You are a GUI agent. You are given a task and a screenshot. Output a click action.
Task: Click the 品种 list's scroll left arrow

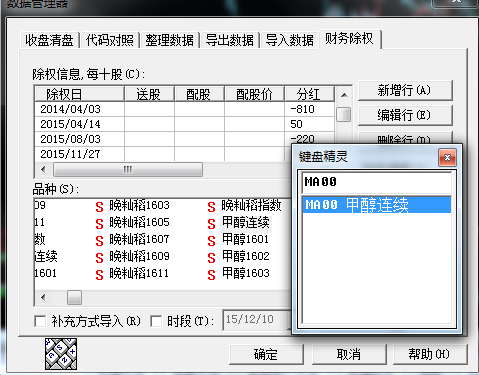coord(43,297)
